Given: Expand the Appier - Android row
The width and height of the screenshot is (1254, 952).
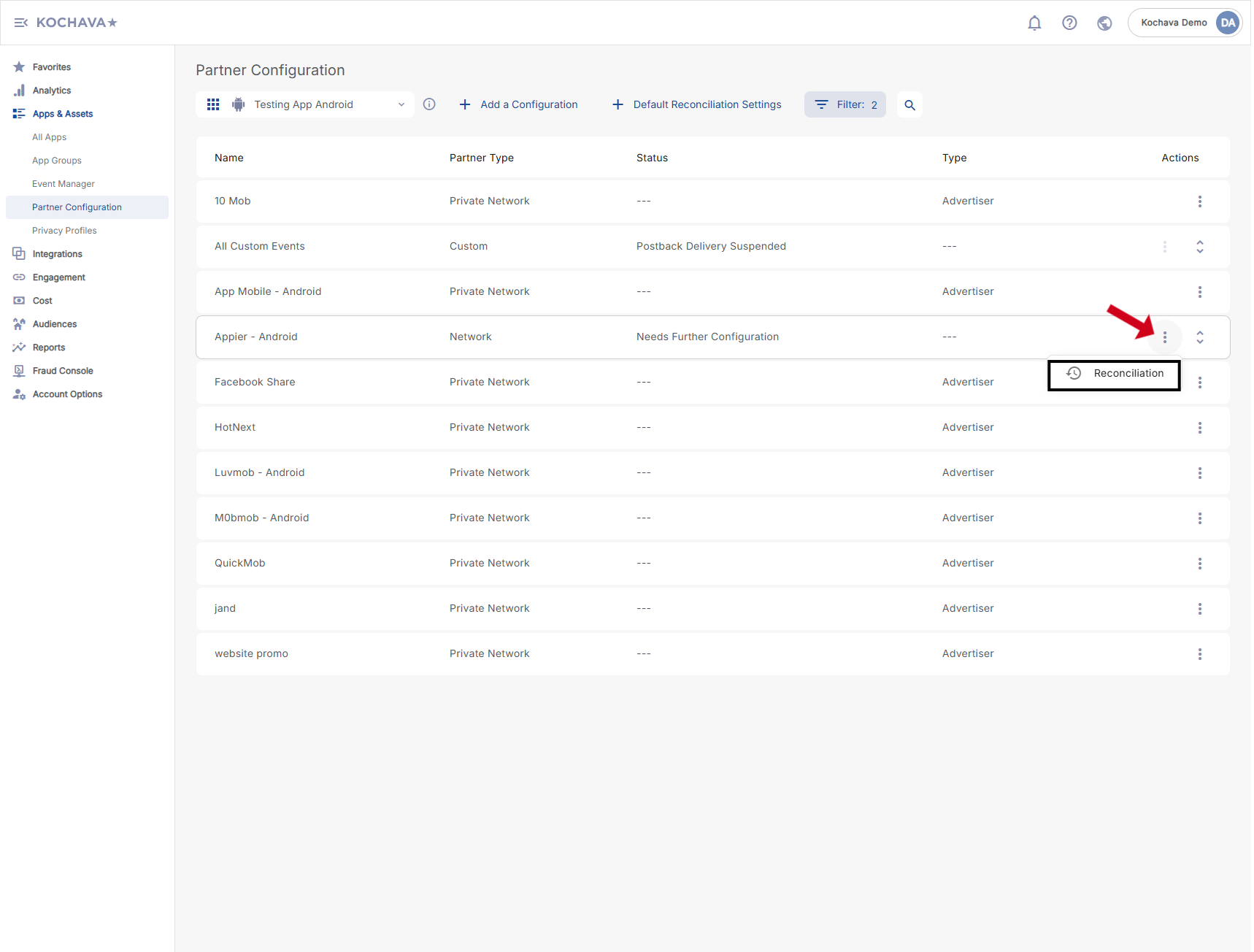Looking at the screenshot, I should point(1199,337).
